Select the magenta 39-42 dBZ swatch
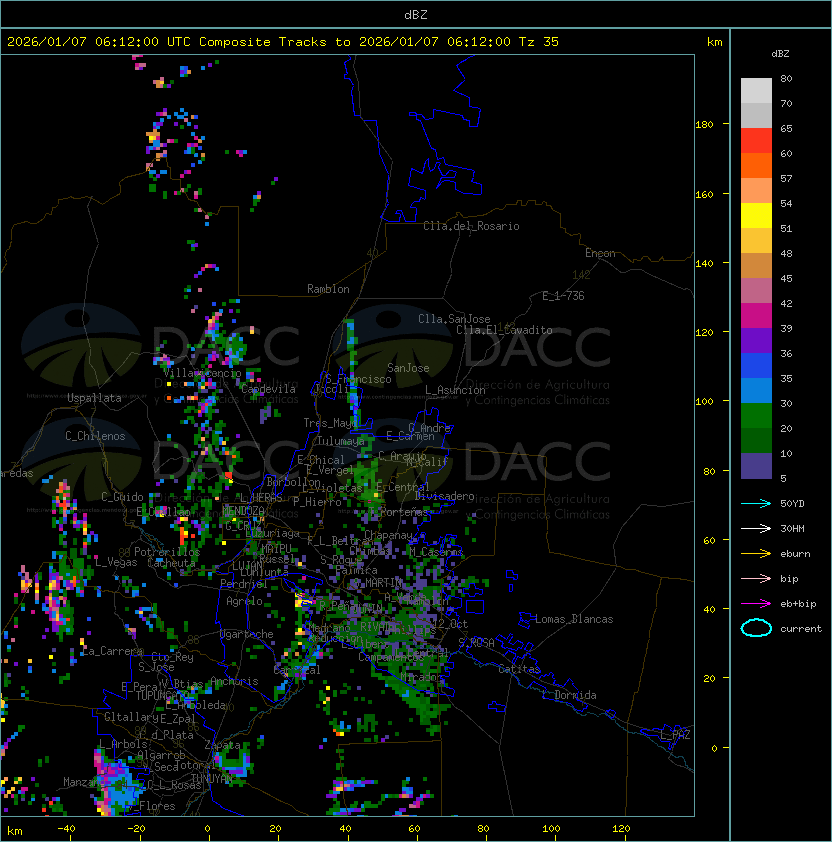Image resolution: width=832 pixels, height=842 pixels. click(x=756, y=315)
